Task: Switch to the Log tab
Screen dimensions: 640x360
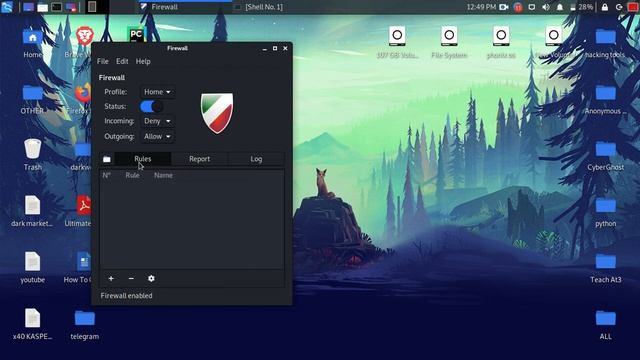Action: point(256,159)
